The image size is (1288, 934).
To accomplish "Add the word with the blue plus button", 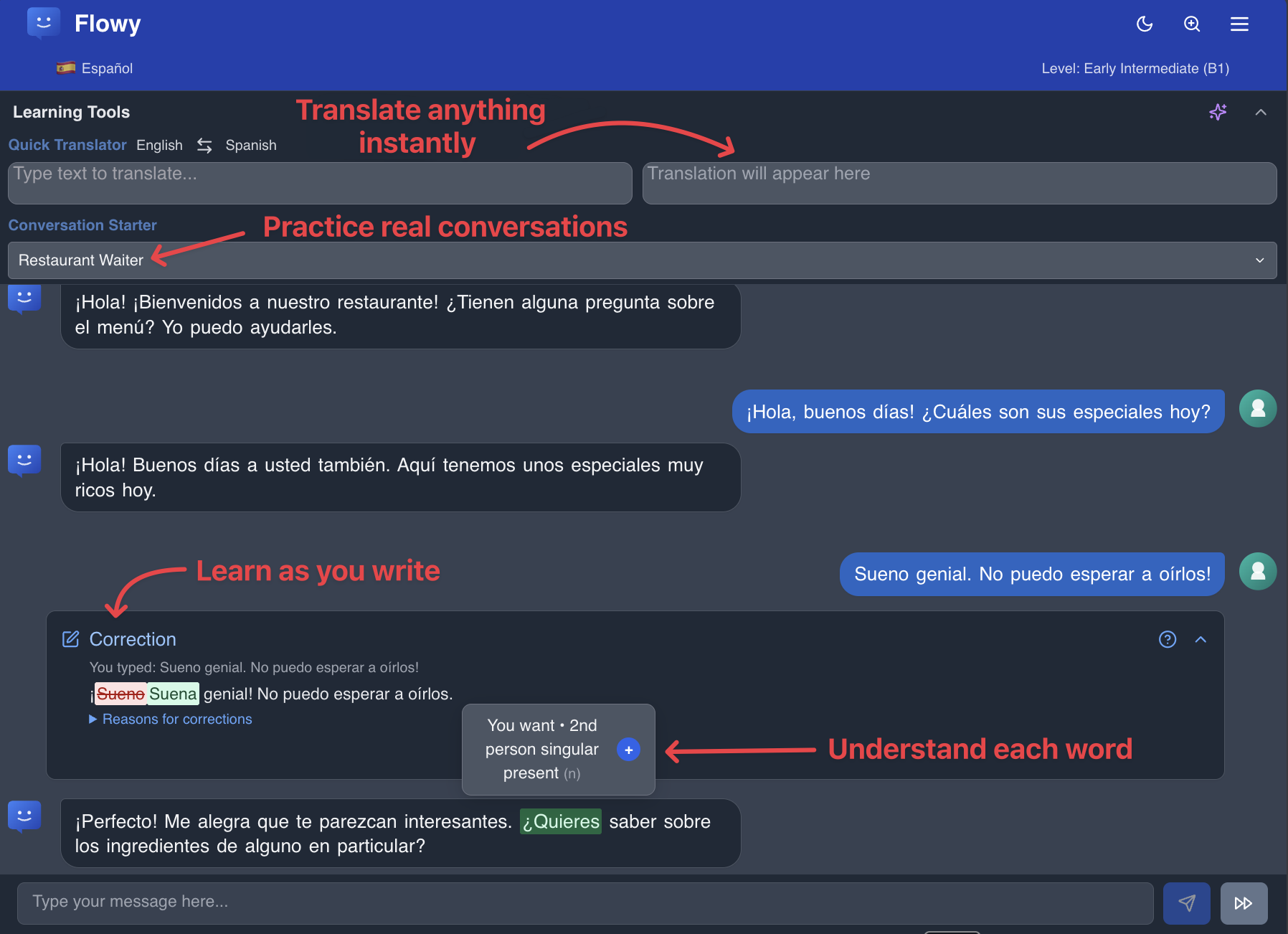I will 628,750.
